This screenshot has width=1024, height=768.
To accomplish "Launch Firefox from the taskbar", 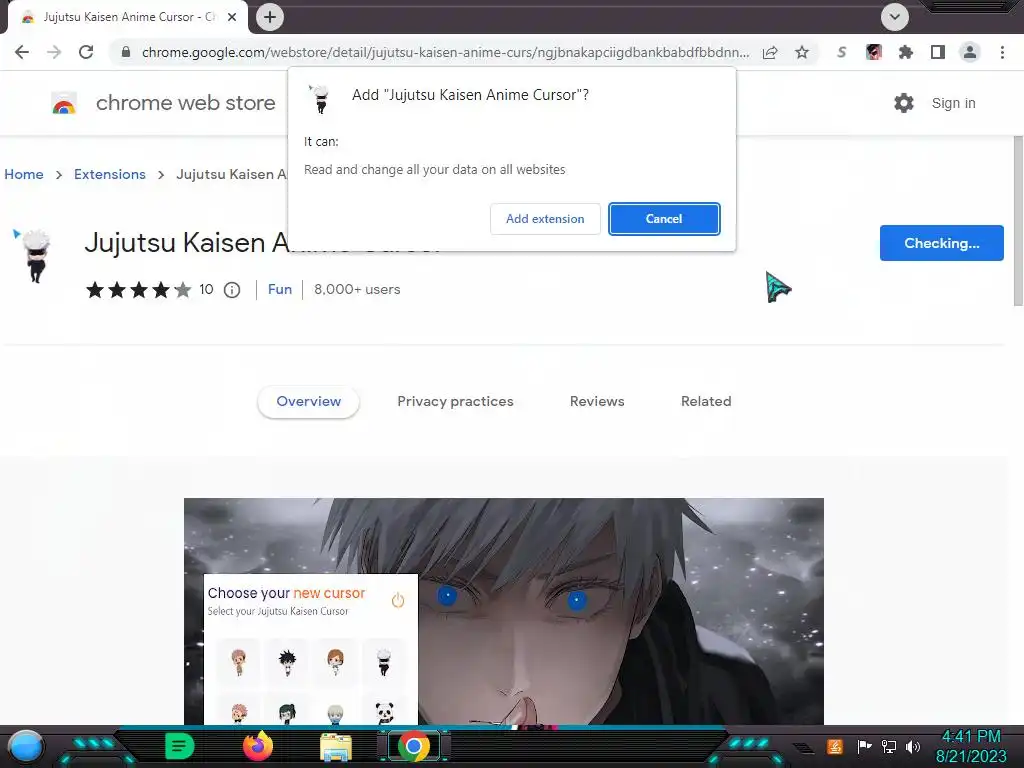I will 258,746.
